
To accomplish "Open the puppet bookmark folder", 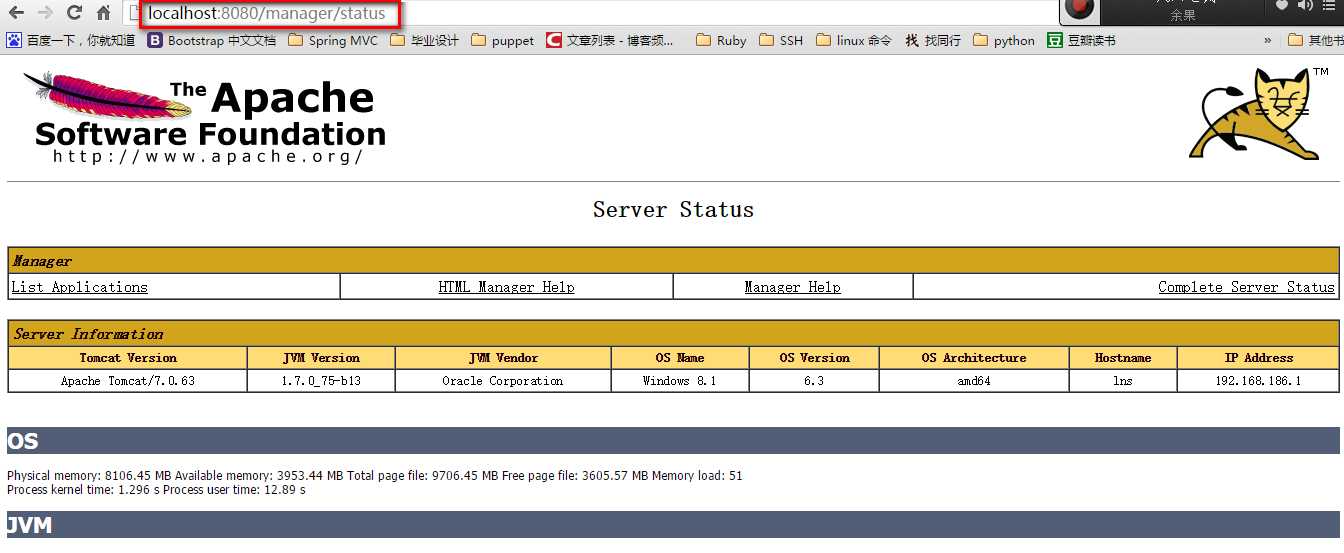I will [x=503, y=41].
